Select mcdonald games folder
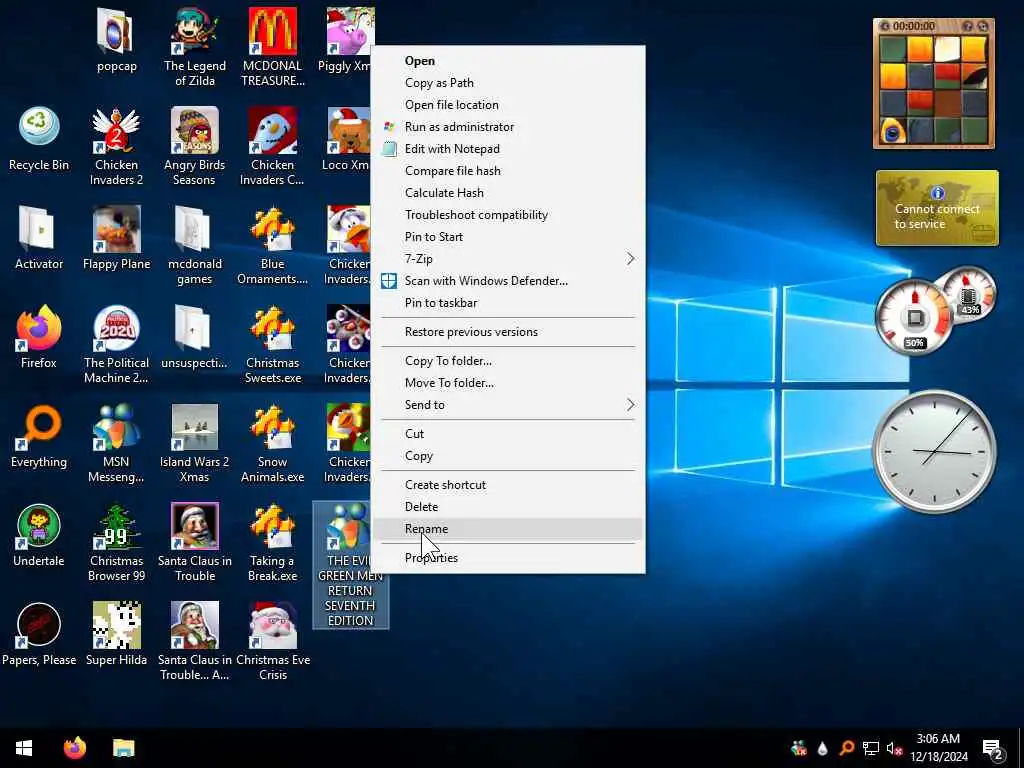Image resolution: width=1024 pixels, height=768 pixels. pos(195,246)
